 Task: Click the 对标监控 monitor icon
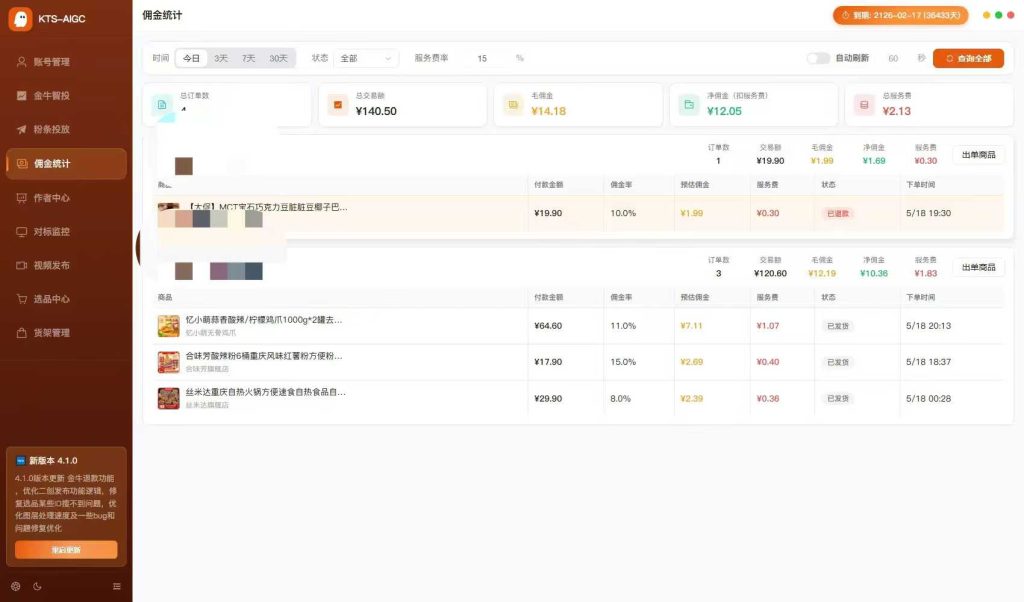[22, 232]
